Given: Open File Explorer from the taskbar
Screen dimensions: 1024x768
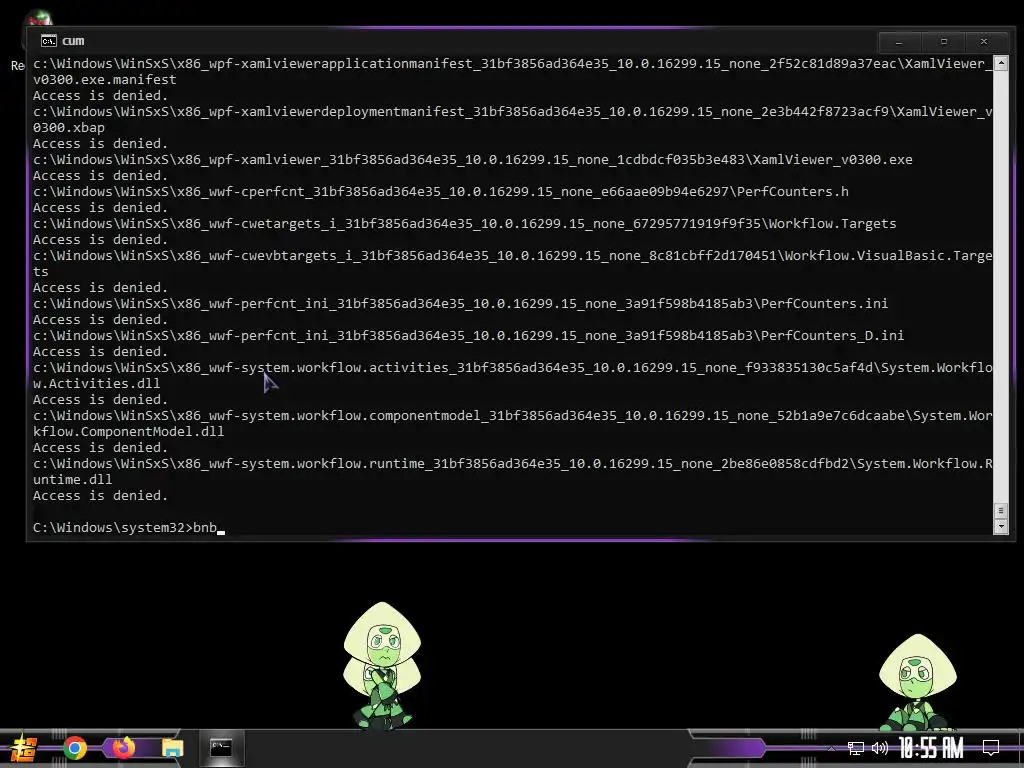Looking at the screenshot, I should [x=172, y=748].
